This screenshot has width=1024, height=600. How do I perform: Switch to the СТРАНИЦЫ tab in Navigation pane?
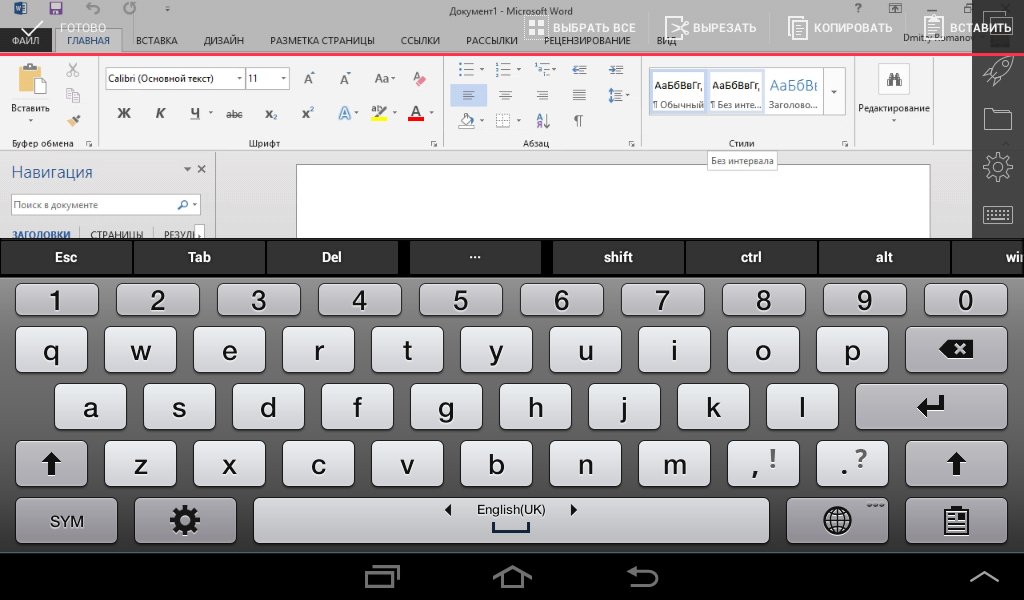tap(116, 234)
